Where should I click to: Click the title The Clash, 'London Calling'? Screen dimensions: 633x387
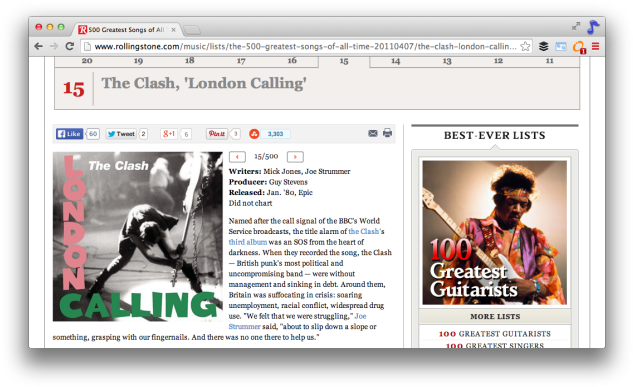point(204,84)
